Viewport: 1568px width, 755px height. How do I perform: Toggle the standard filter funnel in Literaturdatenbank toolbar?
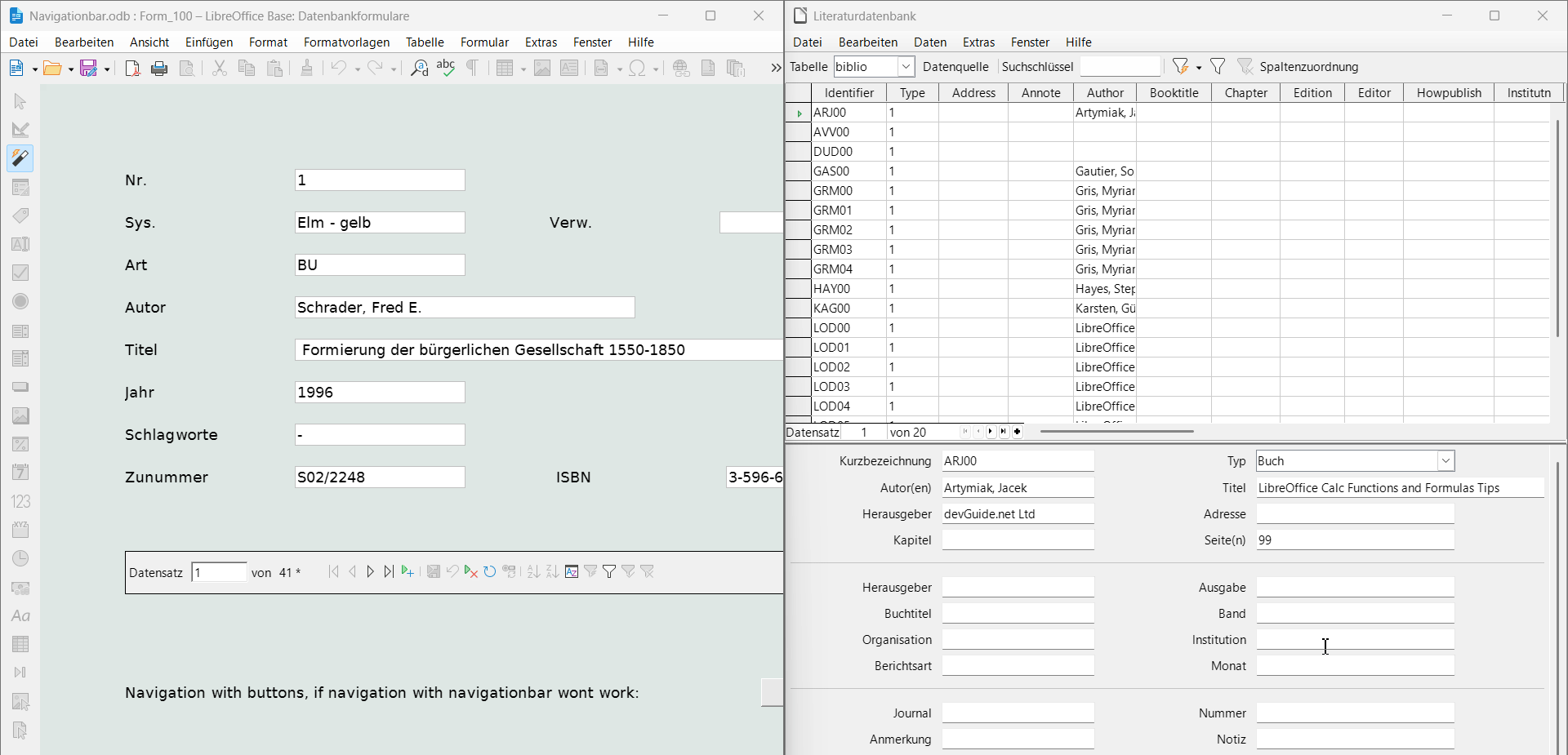pyautogui.click(x=1218, y=67)
